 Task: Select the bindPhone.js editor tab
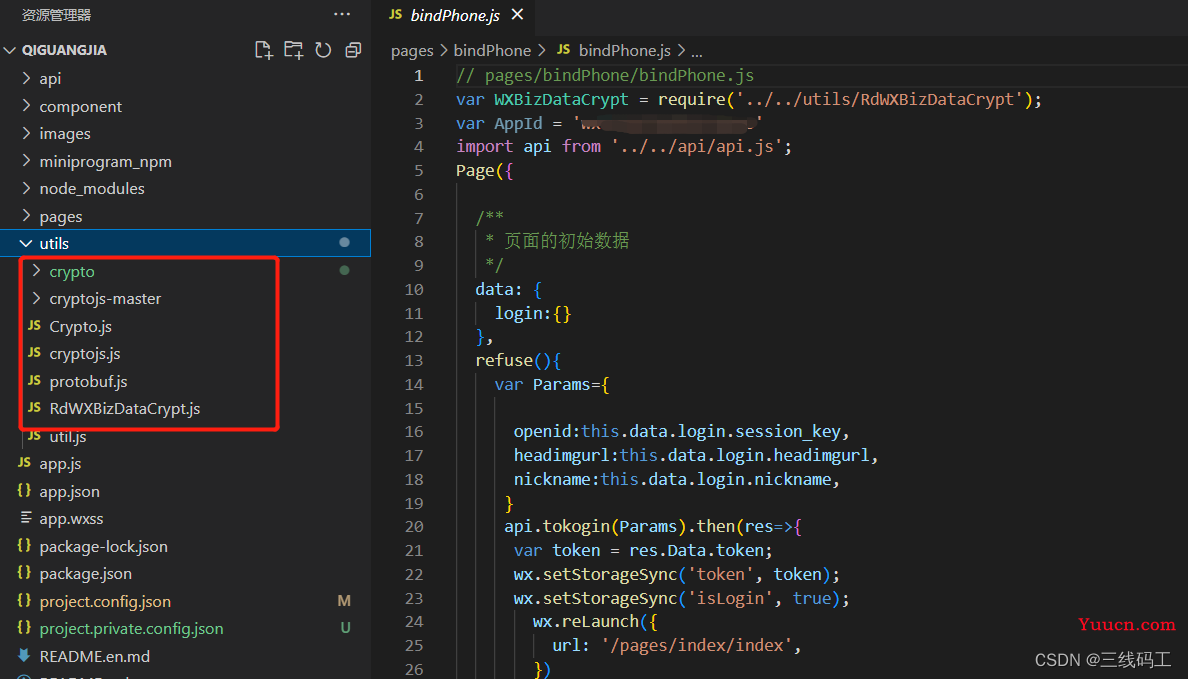click(x=455, y=15)
